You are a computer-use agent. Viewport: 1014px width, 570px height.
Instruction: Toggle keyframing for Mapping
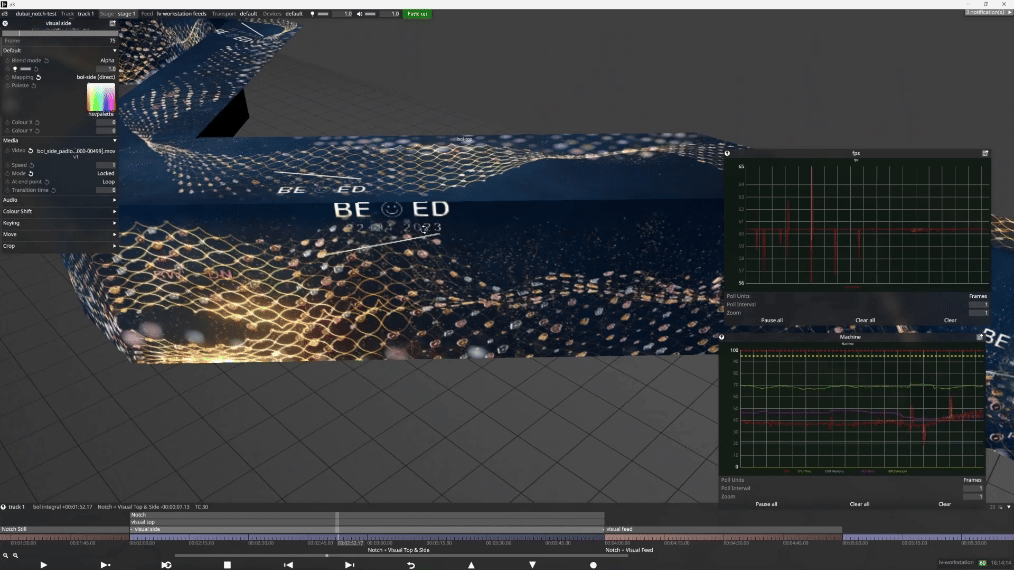pos(8,77)
